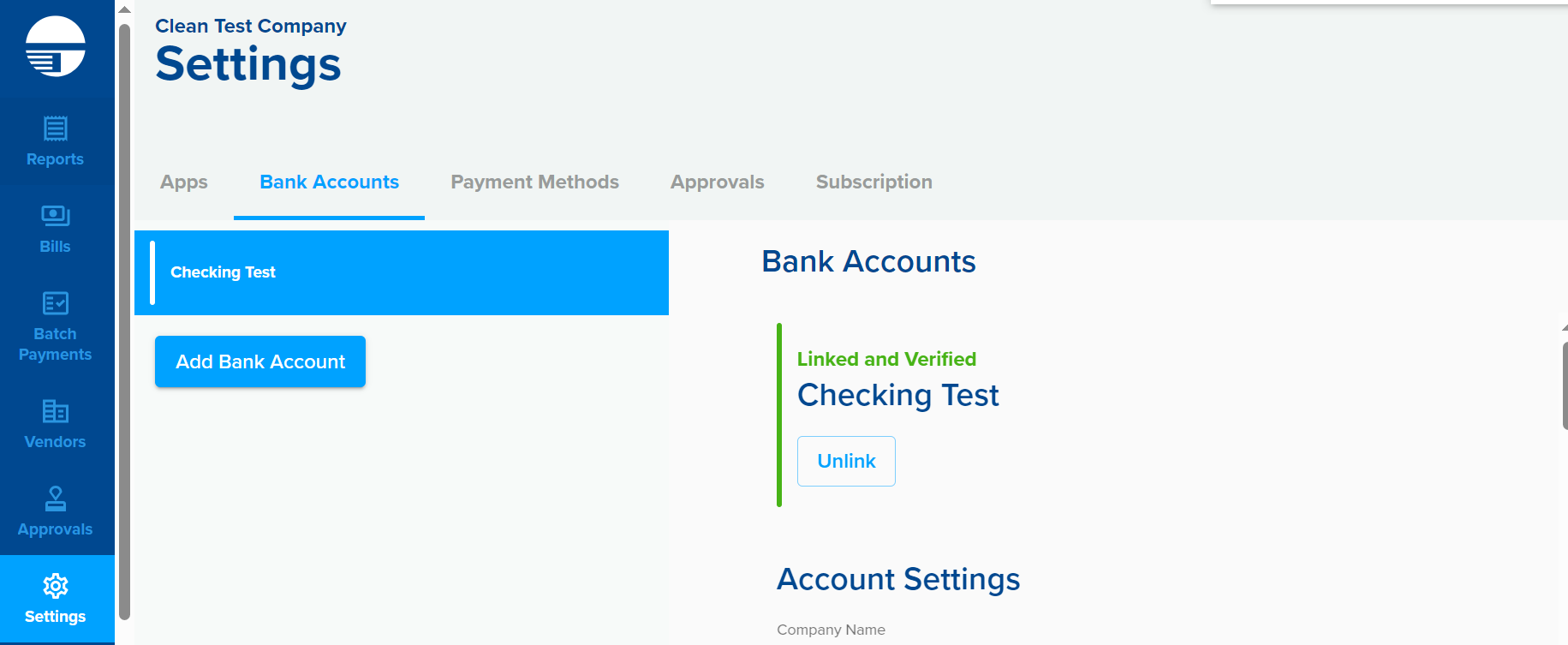The height and width of the screenshot is (645, 1568).
Task: Open Batch Payments sidebar icon
Action: 56,303
